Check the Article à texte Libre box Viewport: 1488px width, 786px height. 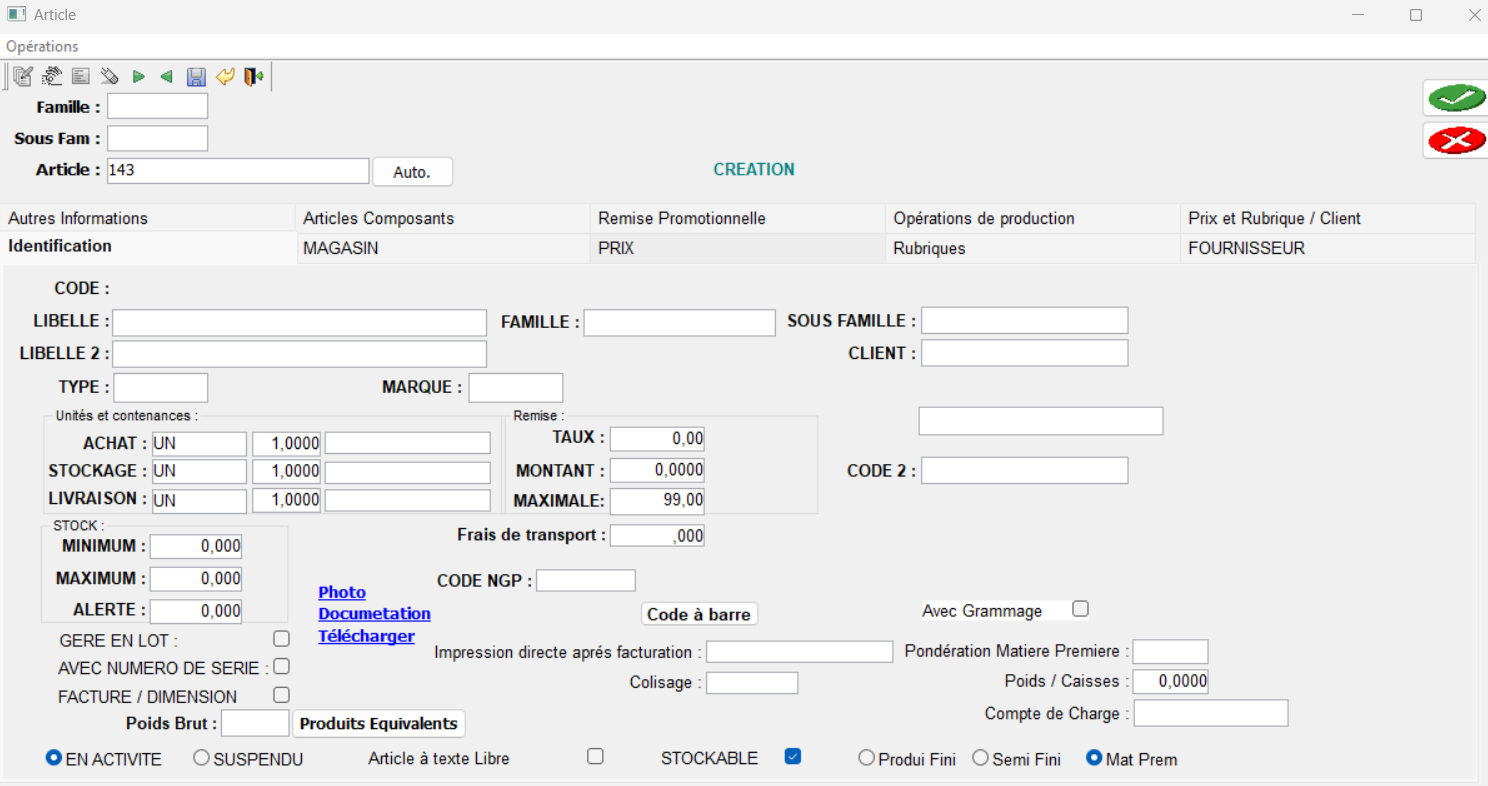click(x=595, y=756)
